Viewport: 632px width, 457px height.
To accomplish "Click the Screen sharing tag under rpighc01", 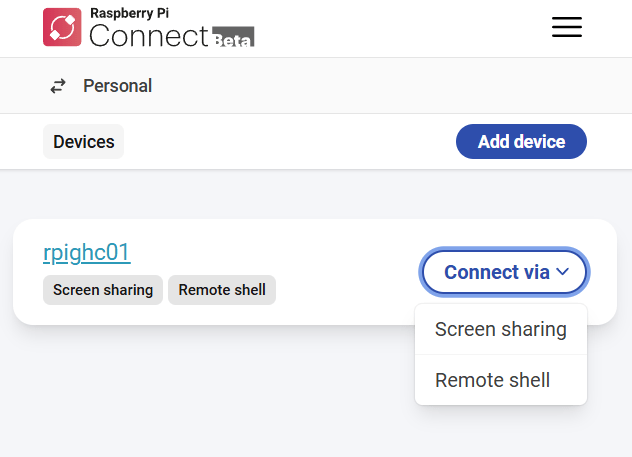I will click(x=103, y=290).
